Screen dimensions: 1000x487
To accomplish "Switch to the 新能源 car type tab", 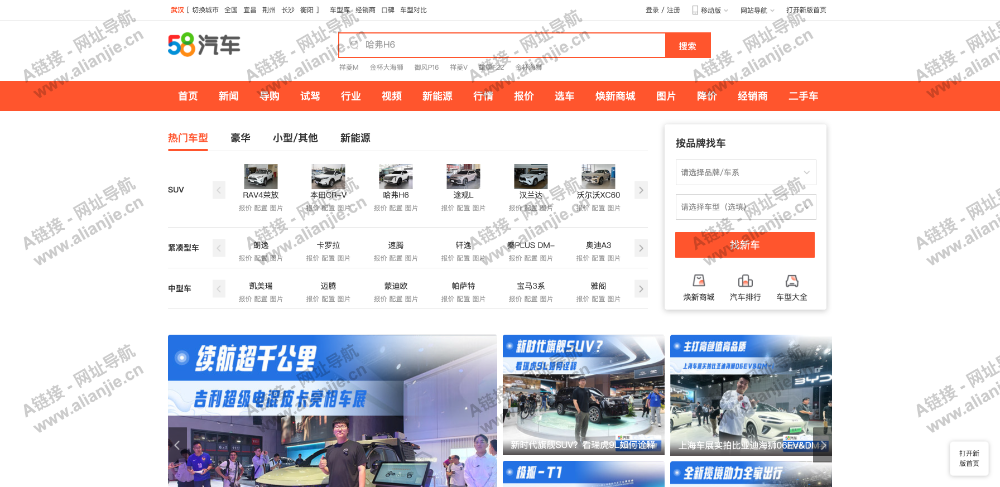I will coord(355,138).
